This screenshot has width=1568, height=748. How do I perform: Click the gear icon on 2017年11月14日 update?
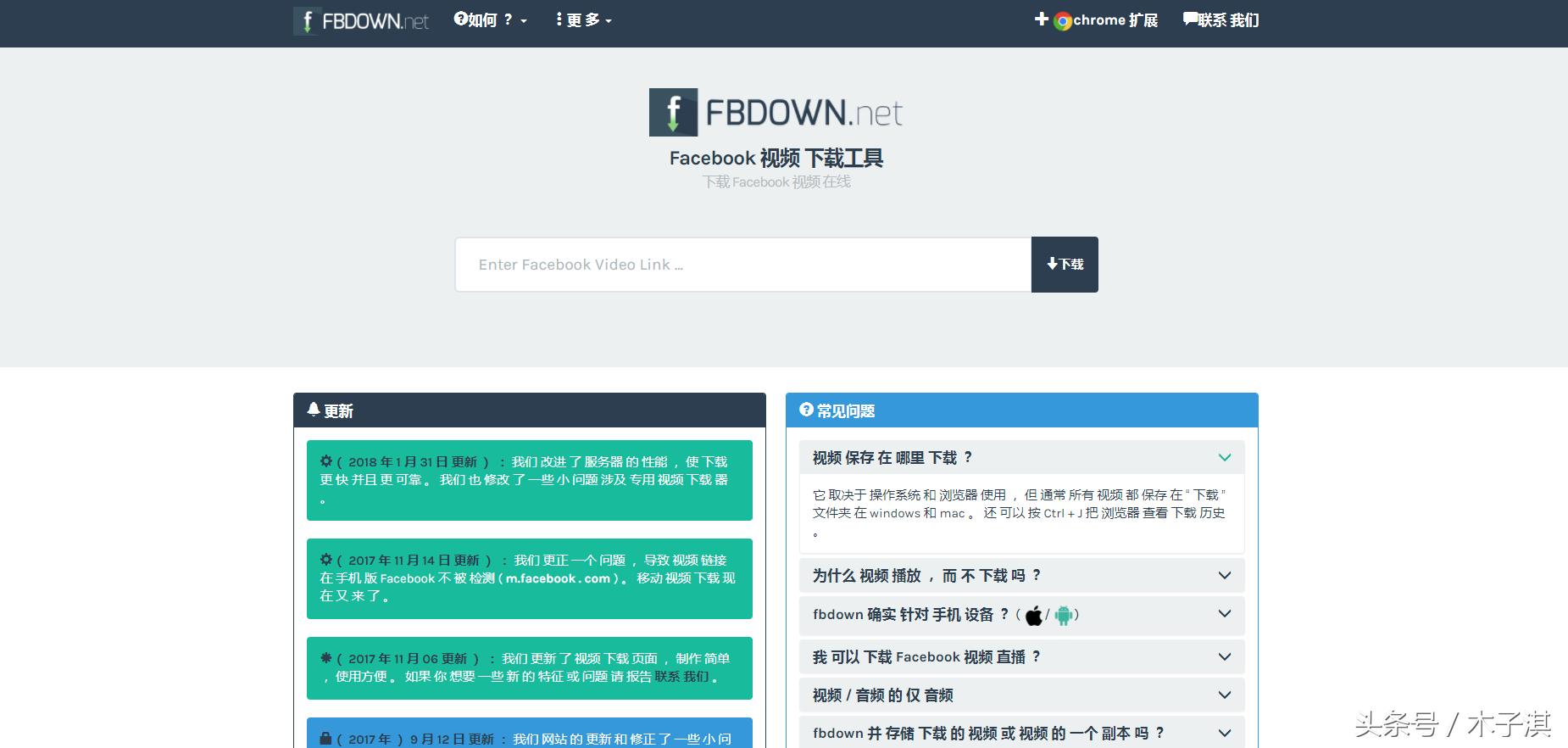tap(326, 560)
